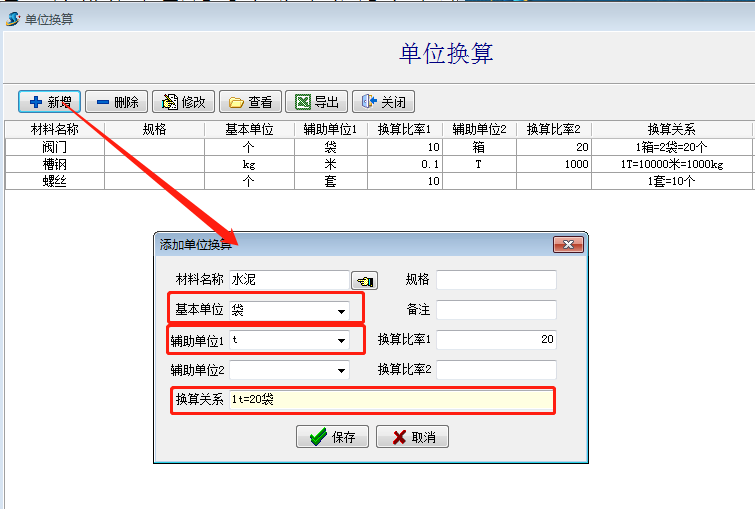Expand the 辅助单位1 dropdown
The image size is (755, 509).
coord(341,341)
